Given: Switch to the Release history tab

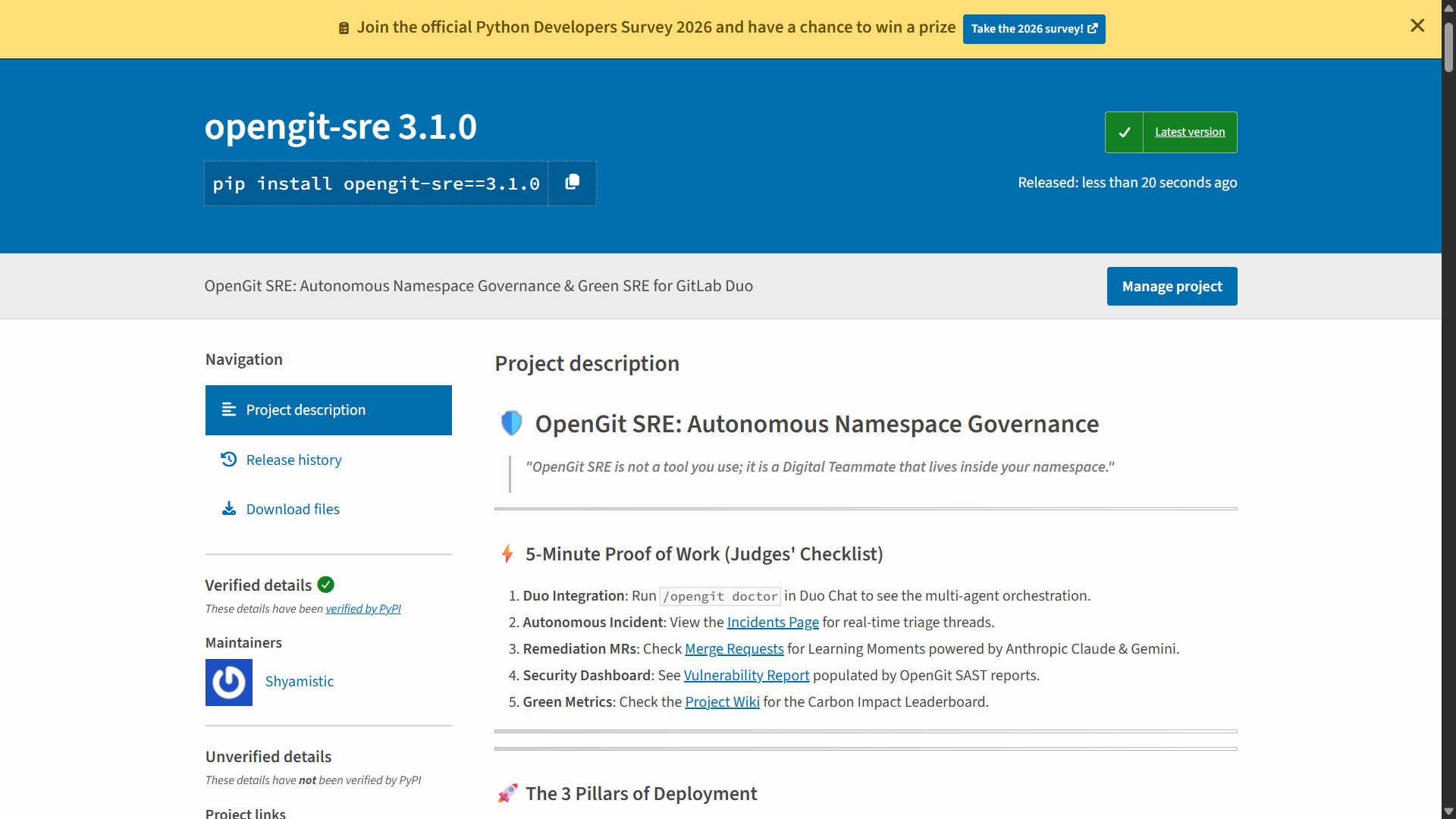Looking at the screenshot, I should pos(293,460).
